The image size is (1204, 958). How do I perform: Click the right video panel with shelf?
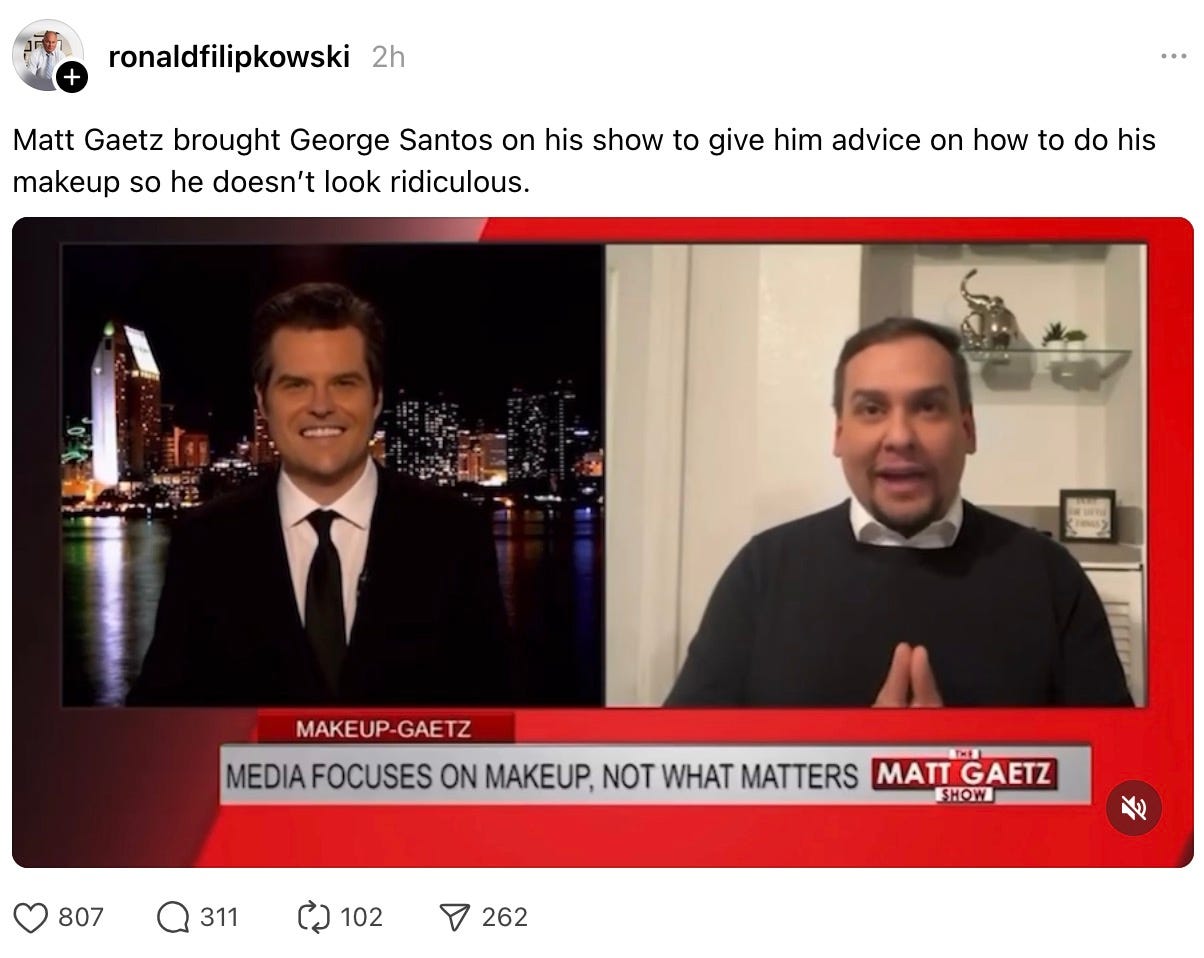pyautogui.click(x=876, y=475)
